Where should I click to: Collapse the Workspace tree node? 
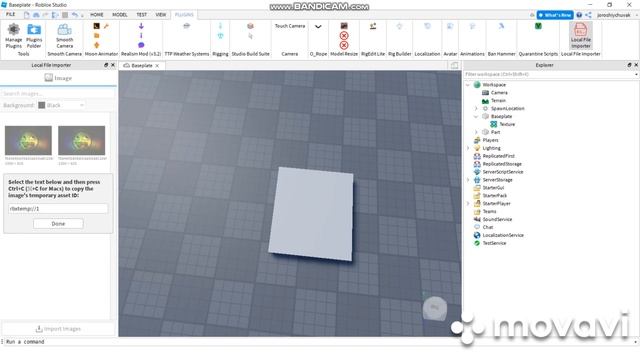pos(468,85)
